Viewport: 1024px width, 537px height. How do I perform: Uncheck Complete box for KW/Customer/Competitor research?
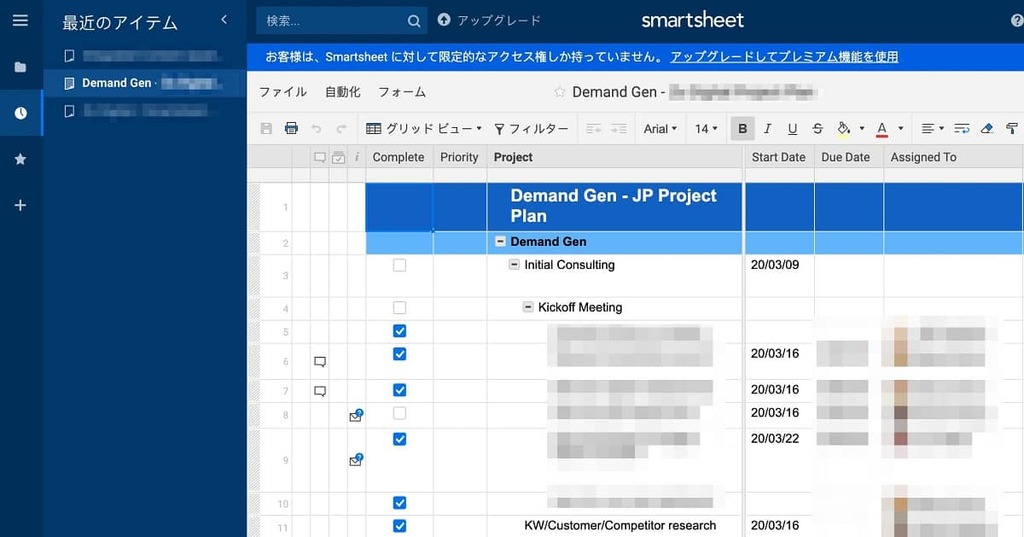[x=400, y=526]
